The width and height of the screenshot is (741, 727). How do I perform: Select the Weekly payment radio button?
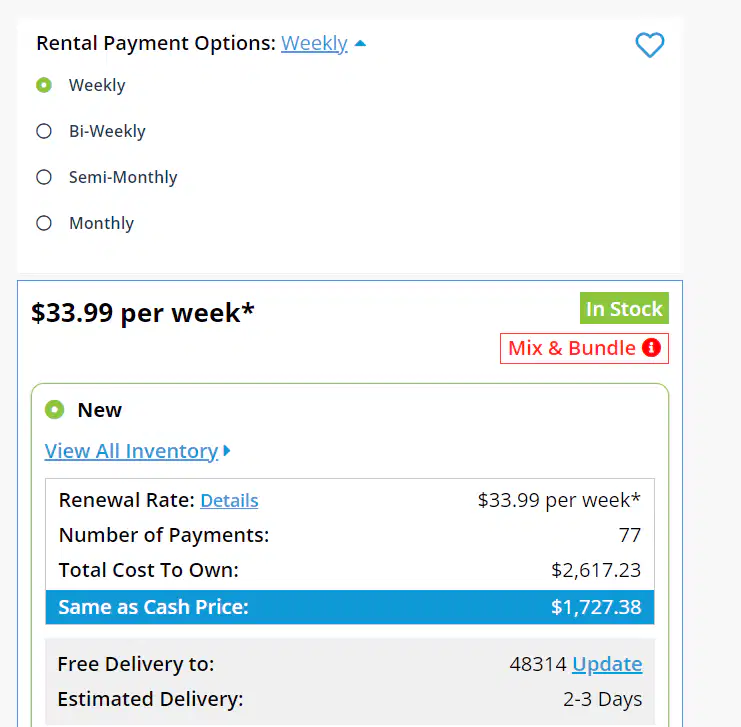(x=44, y=85)
